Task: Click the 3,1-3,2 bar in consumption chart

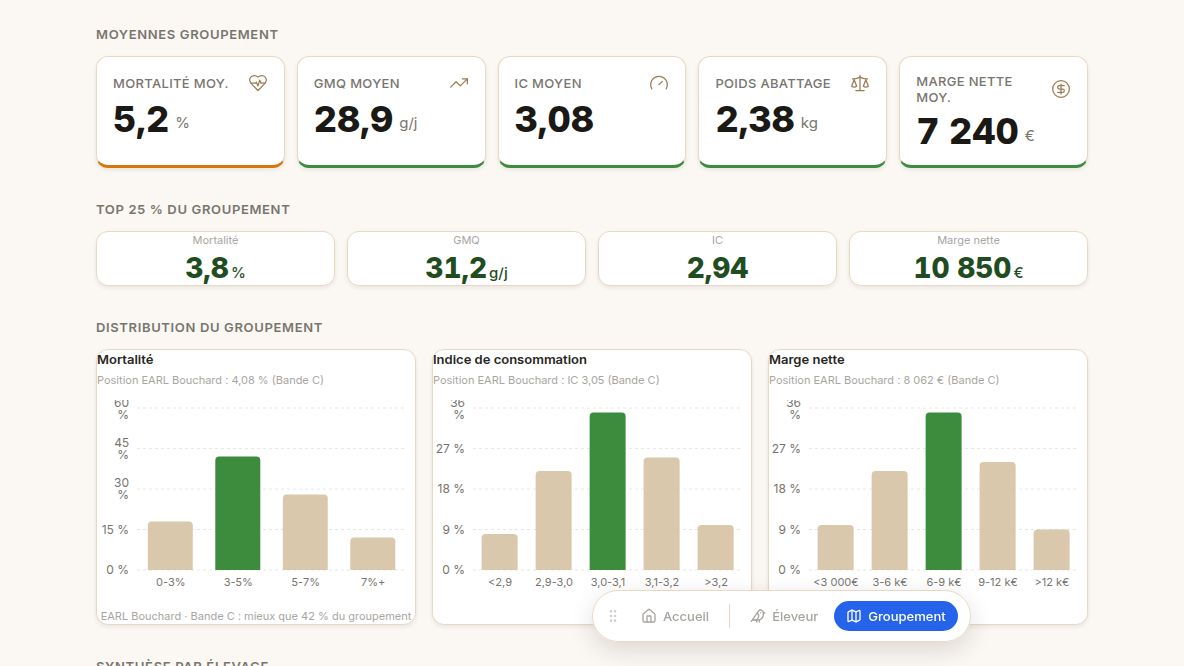Action: pyautogui.click(x=661, y=513)
